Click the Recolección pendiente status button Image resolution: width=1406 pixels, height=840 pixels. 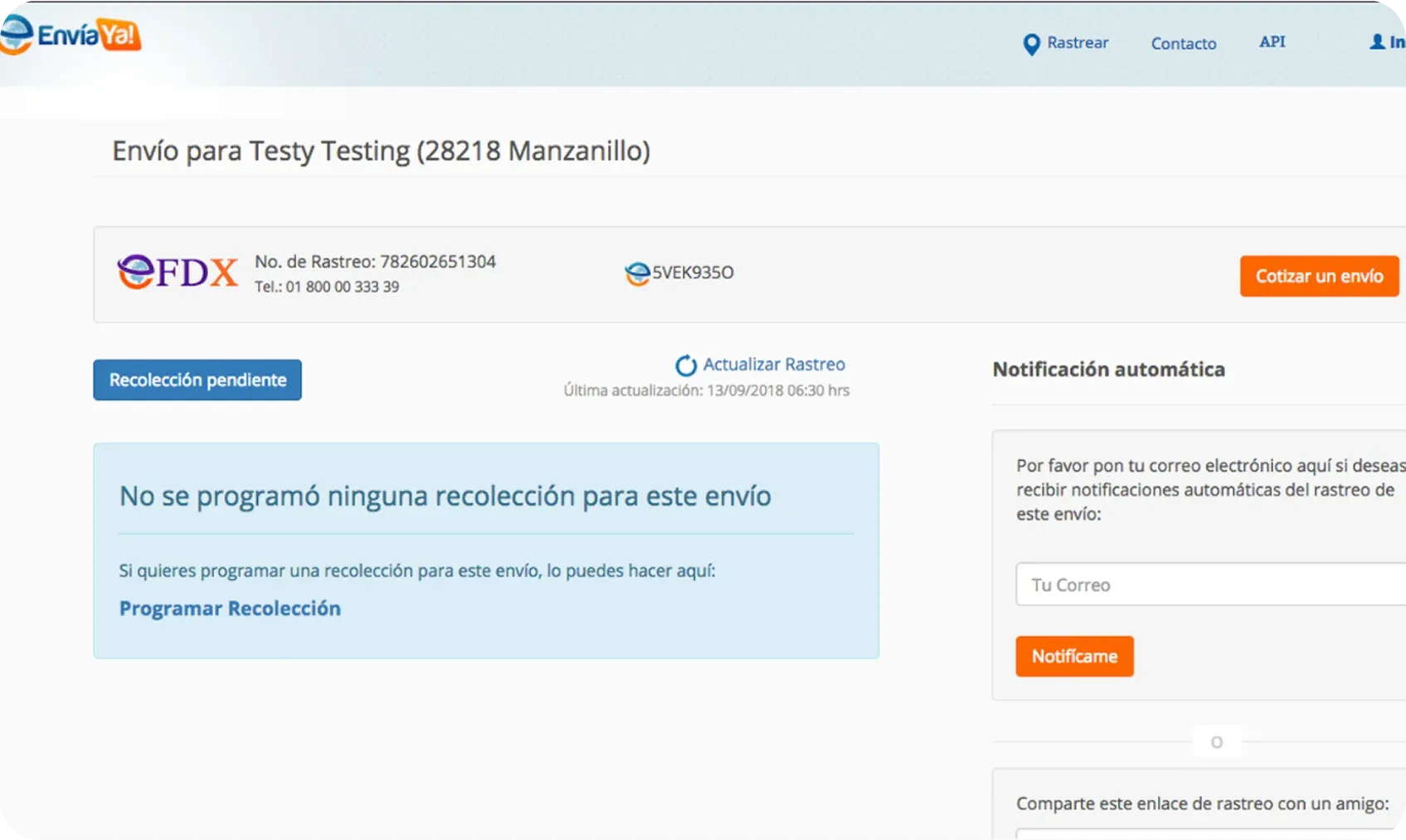click(197, 380)
